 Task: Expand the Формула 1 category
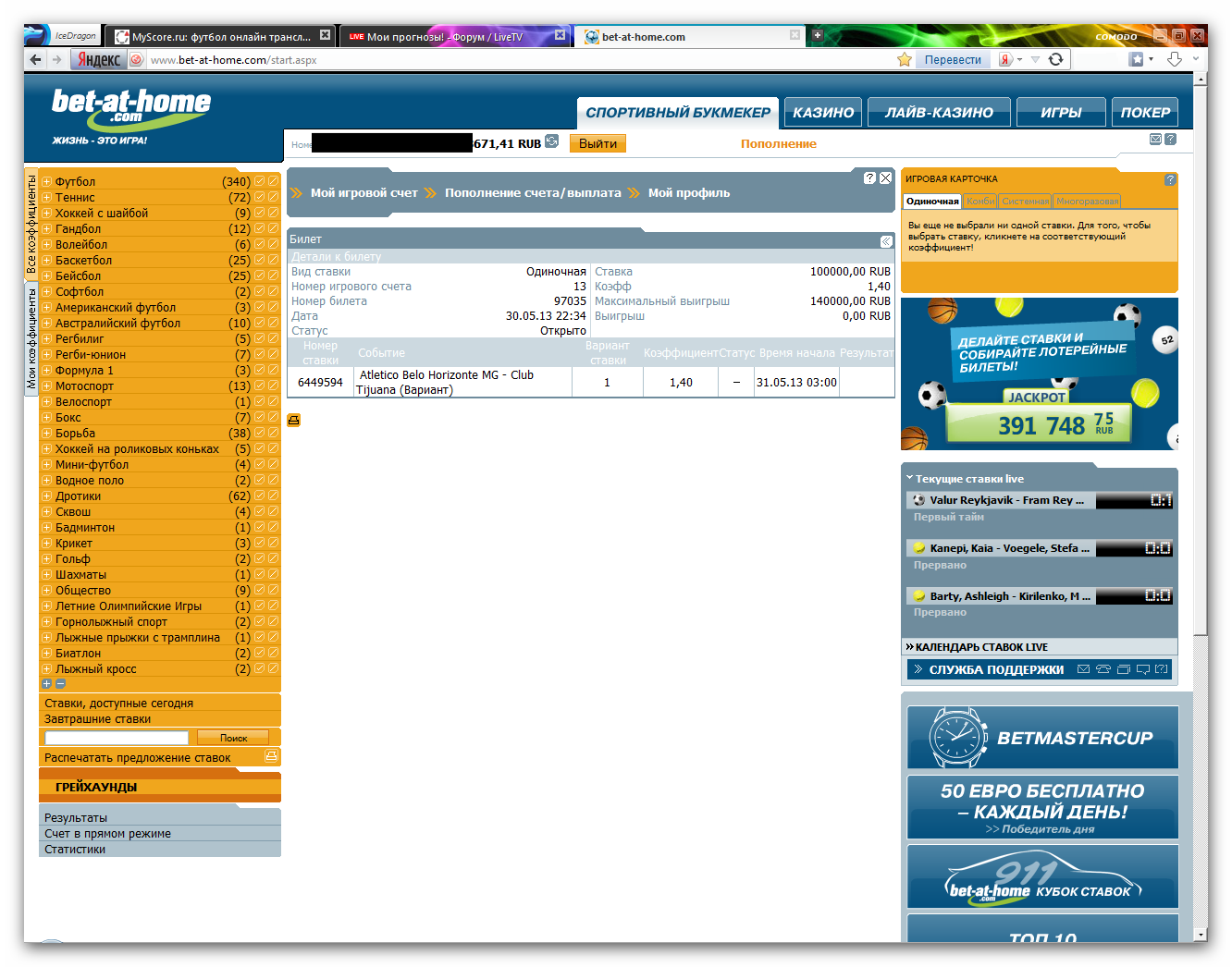tap(46, 371)
